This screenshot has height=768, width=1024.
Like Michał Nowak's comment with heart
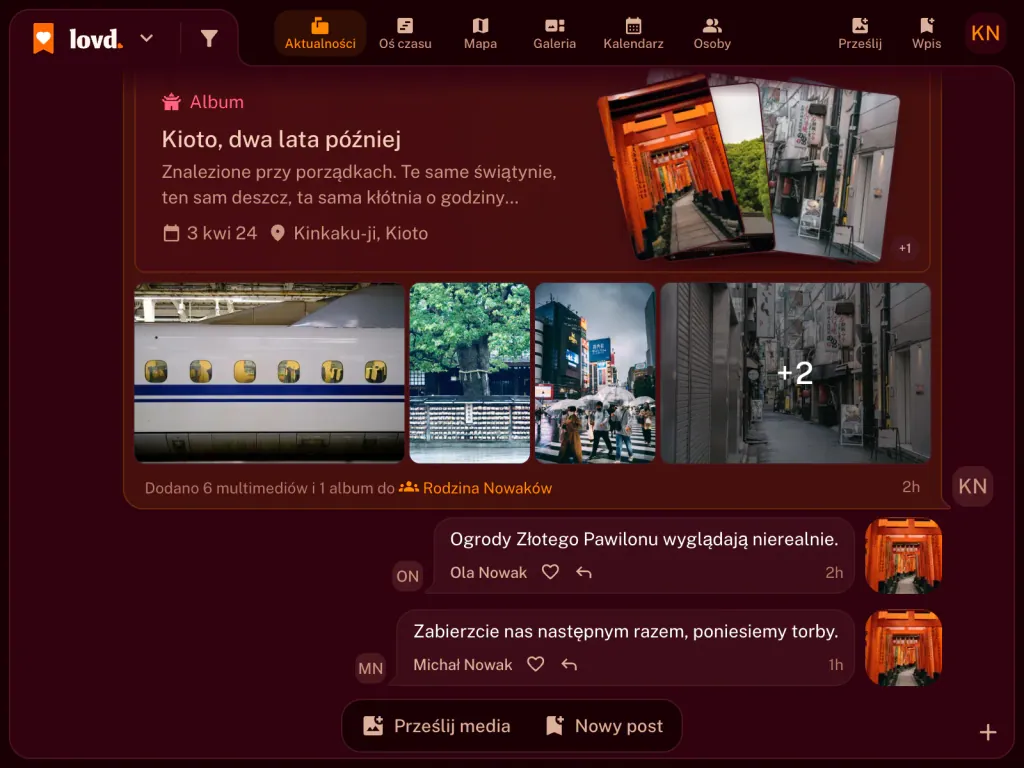(536, 664)
